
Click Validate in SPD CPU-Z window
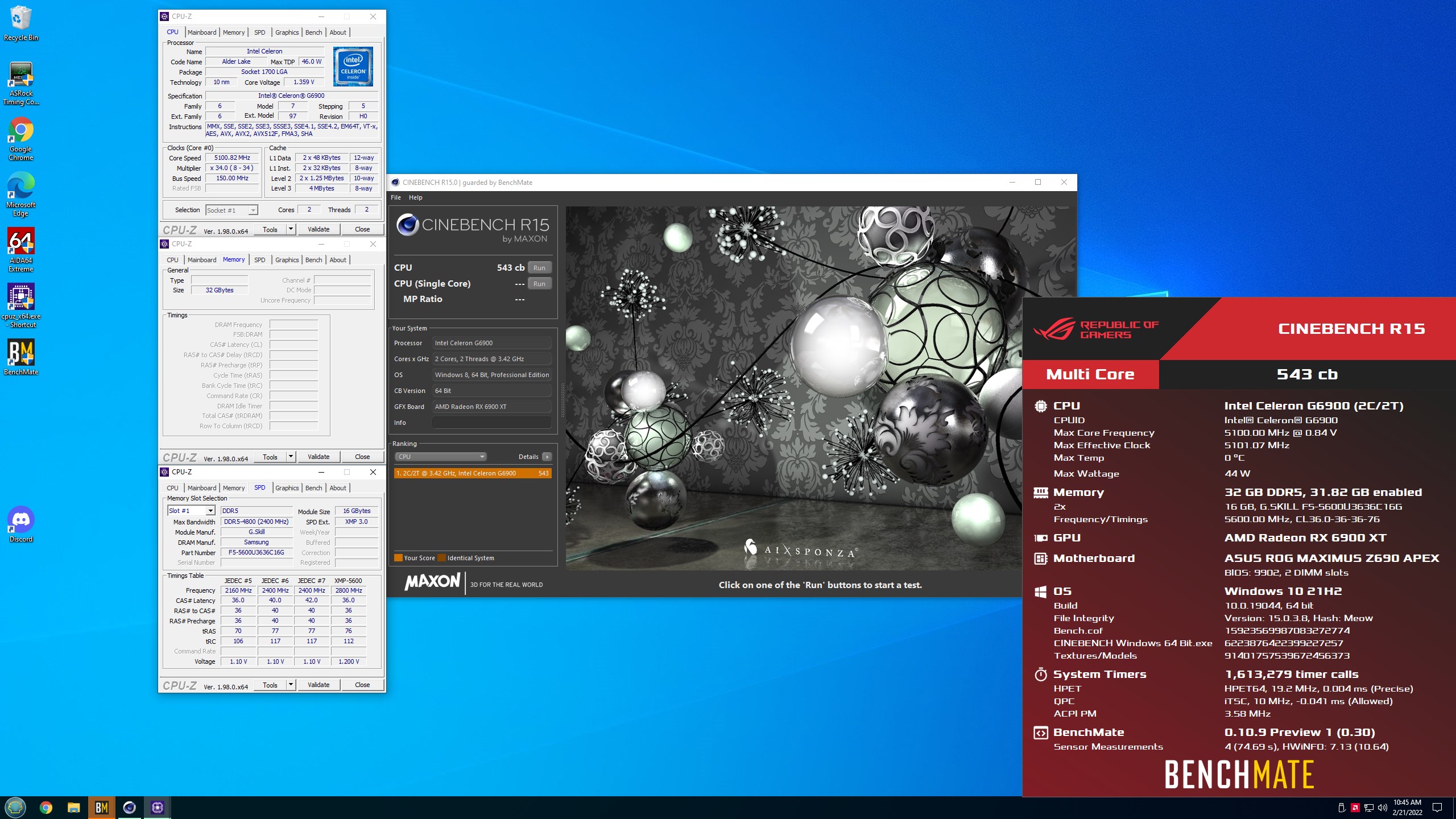click(318, 685)
